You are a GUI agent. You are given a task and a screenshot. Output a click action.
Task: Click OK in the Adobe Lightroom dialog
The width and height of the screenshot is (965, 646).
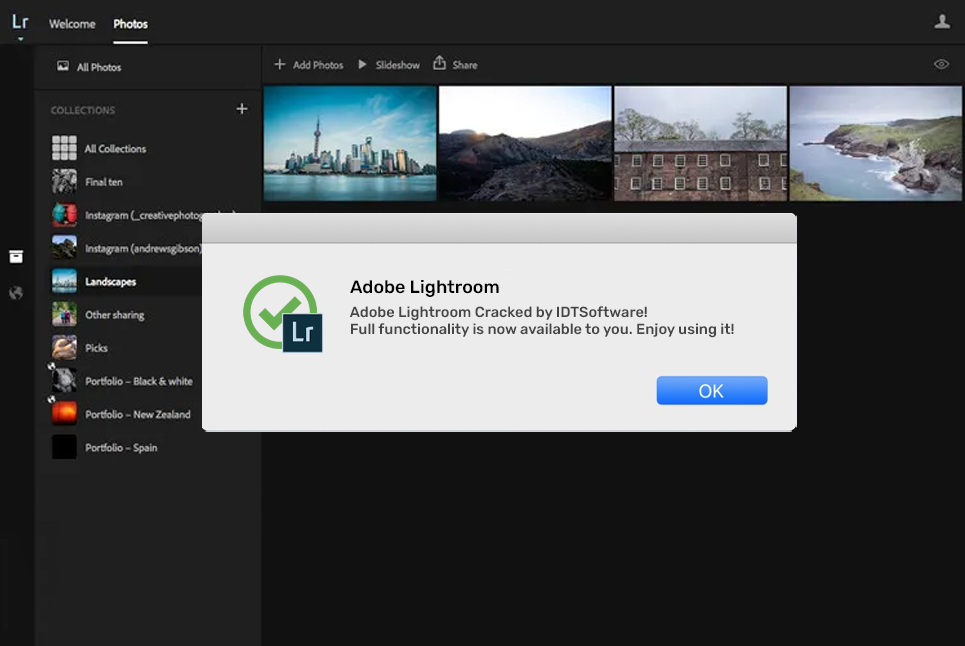pyautogui.click(x=711, y=391)
